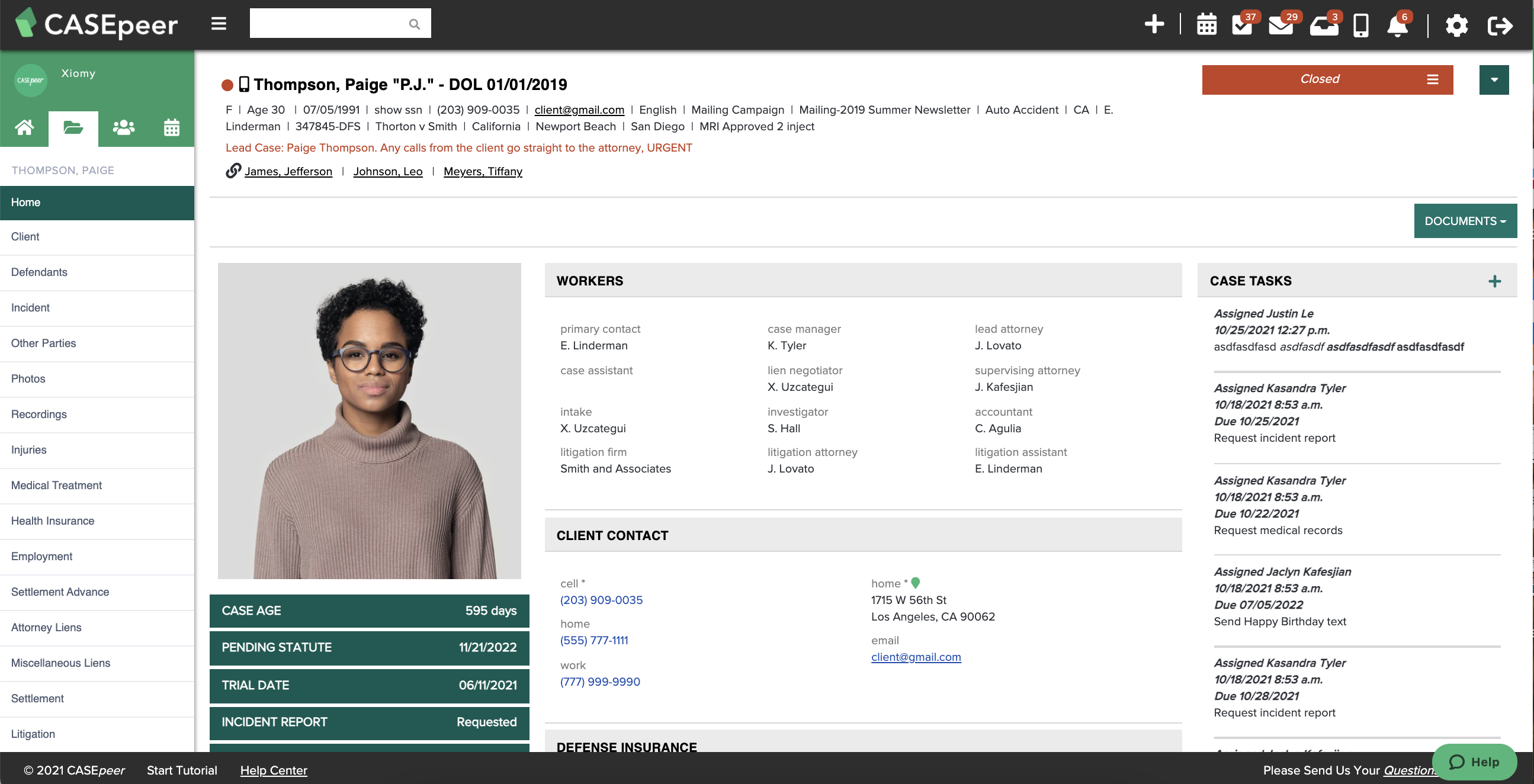Open Attorney Liens section
Screen dimensions: 1534x784
pos(97,628)
